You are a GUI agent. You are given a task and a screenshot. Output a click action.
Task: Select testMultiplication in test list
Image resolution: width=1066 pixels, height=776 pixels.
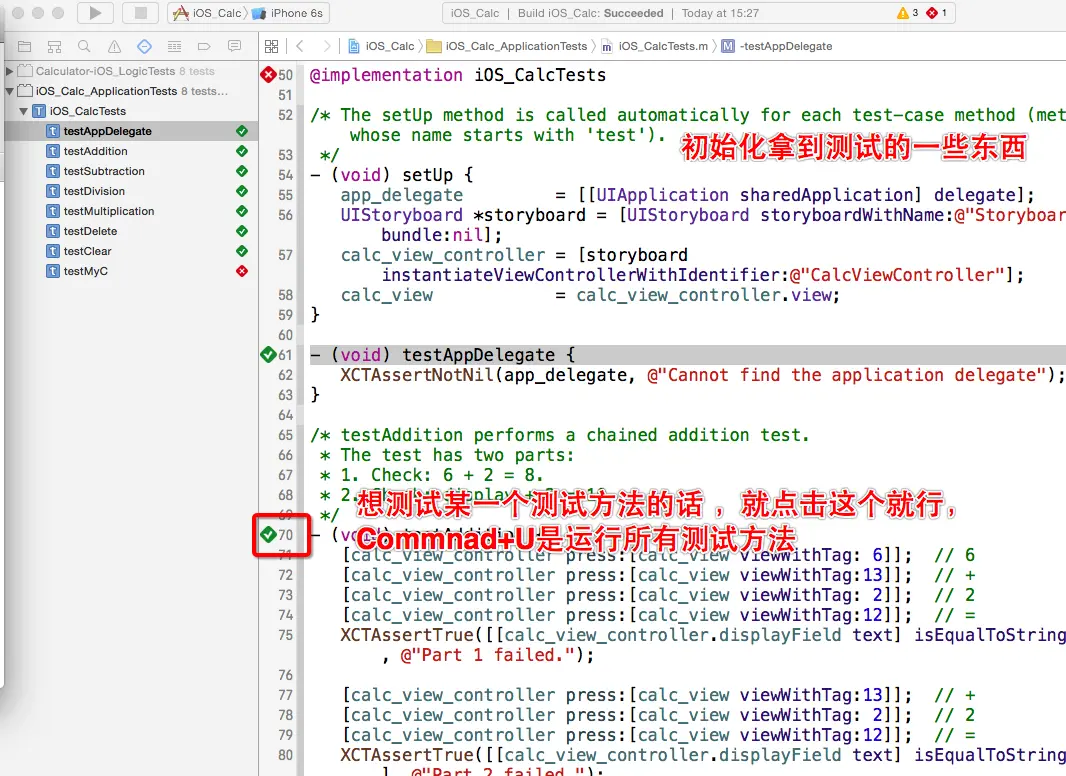click(x=131, y=212)
